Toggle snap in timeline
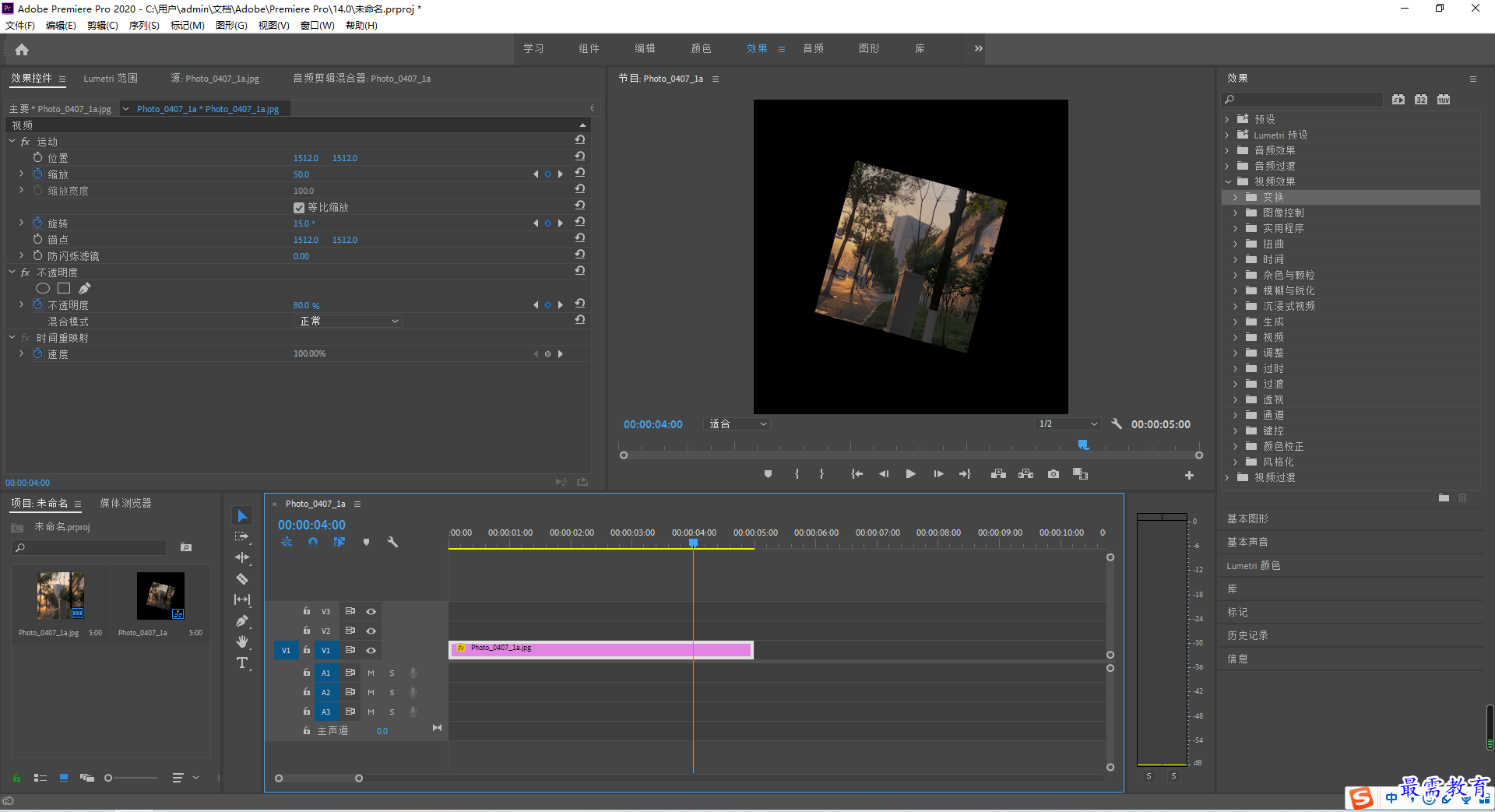 coord(313,542)
